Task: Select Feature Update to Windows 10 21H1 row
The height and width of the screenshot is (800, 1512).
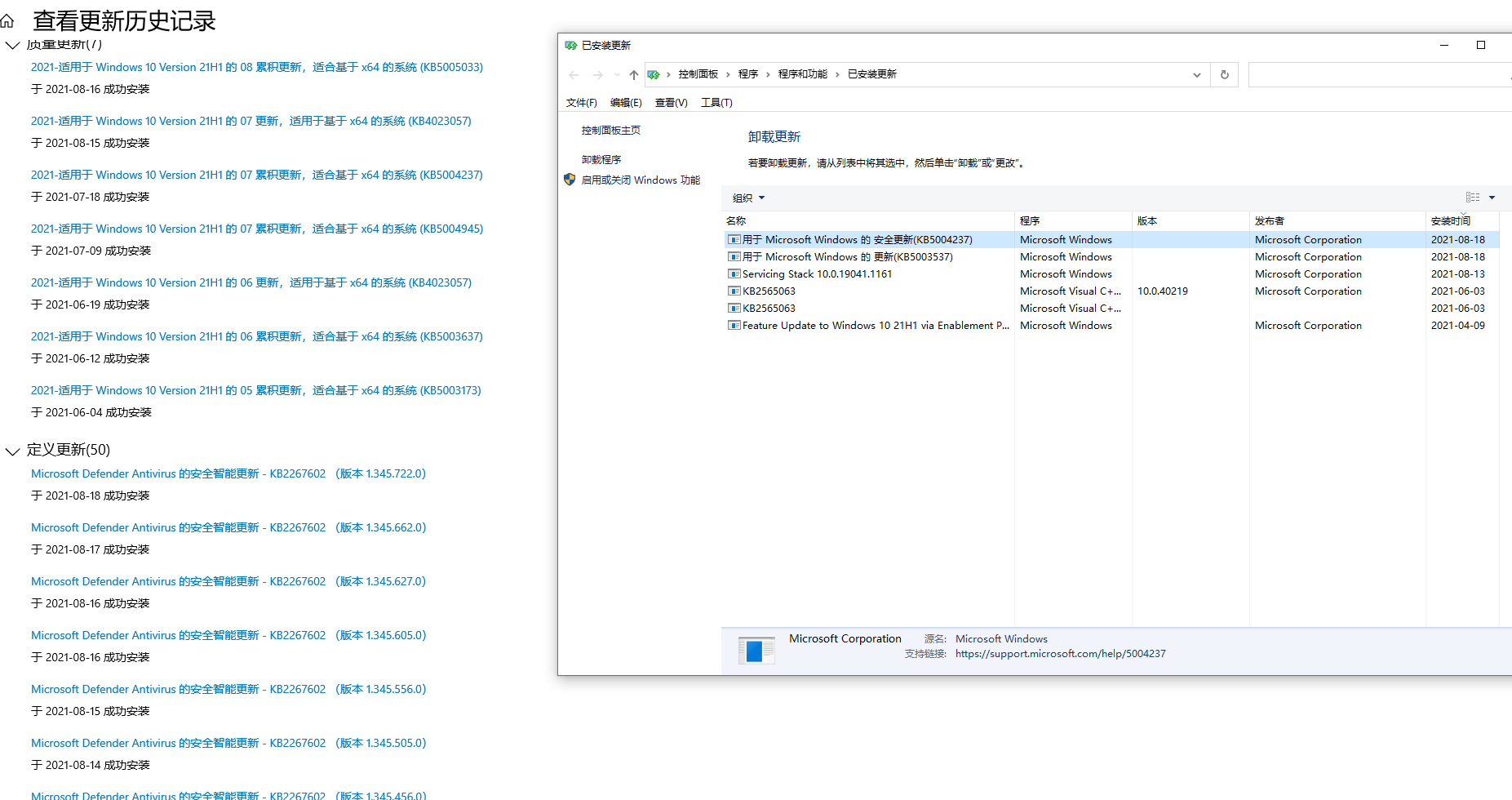Action: coord(1111,326)
